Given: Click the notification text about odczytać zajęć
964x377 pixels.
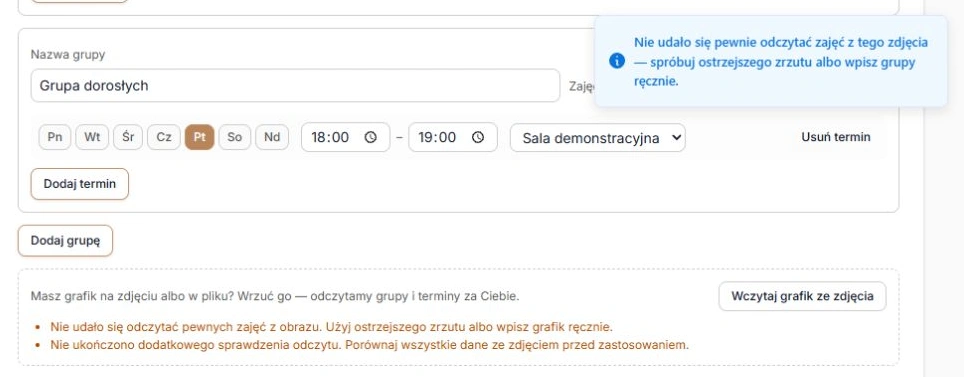Looking at the screenshot, I should (781, 62).
